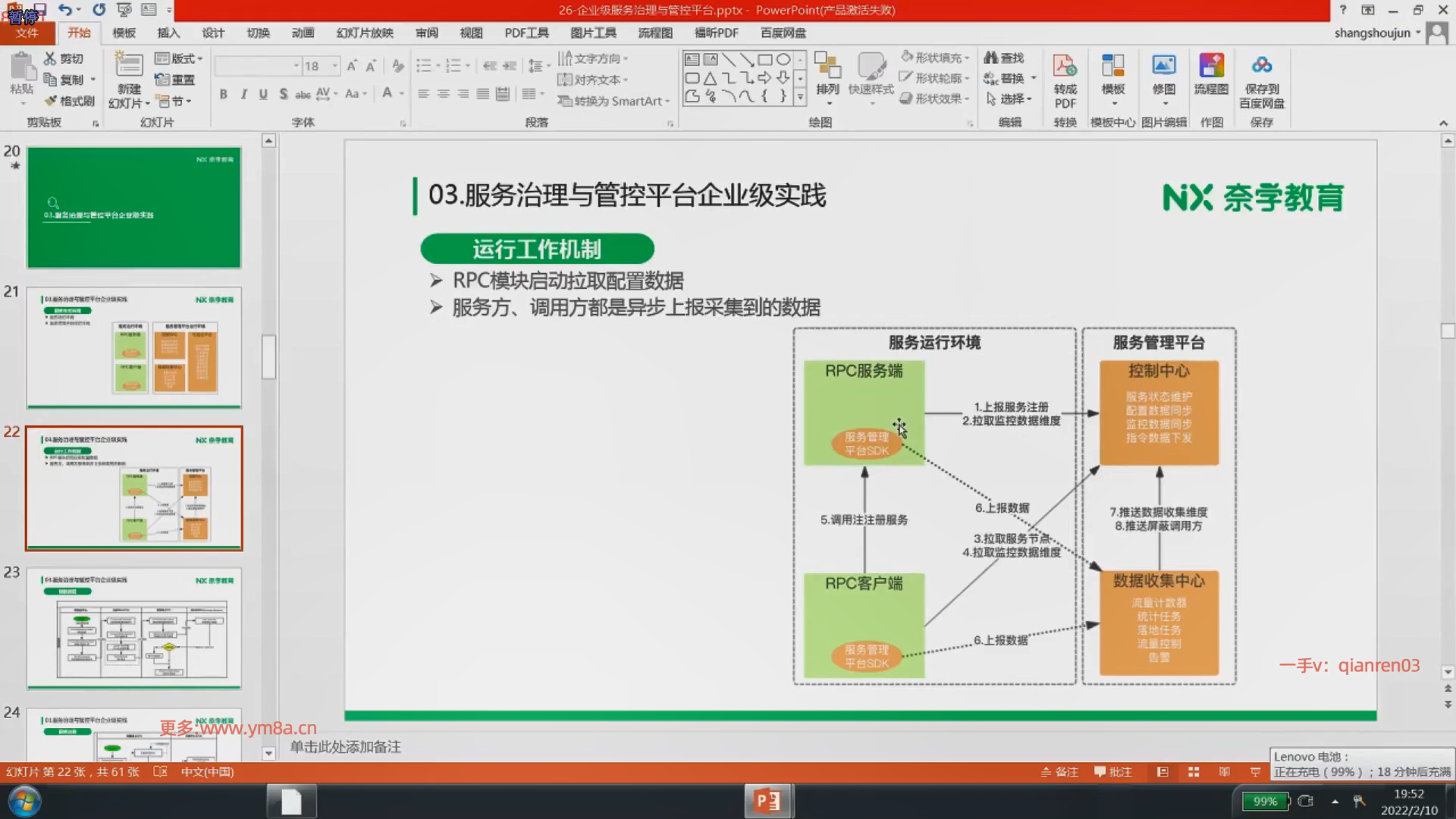Click the New Slide icon

pyautogui.click(x=128, y=67)
